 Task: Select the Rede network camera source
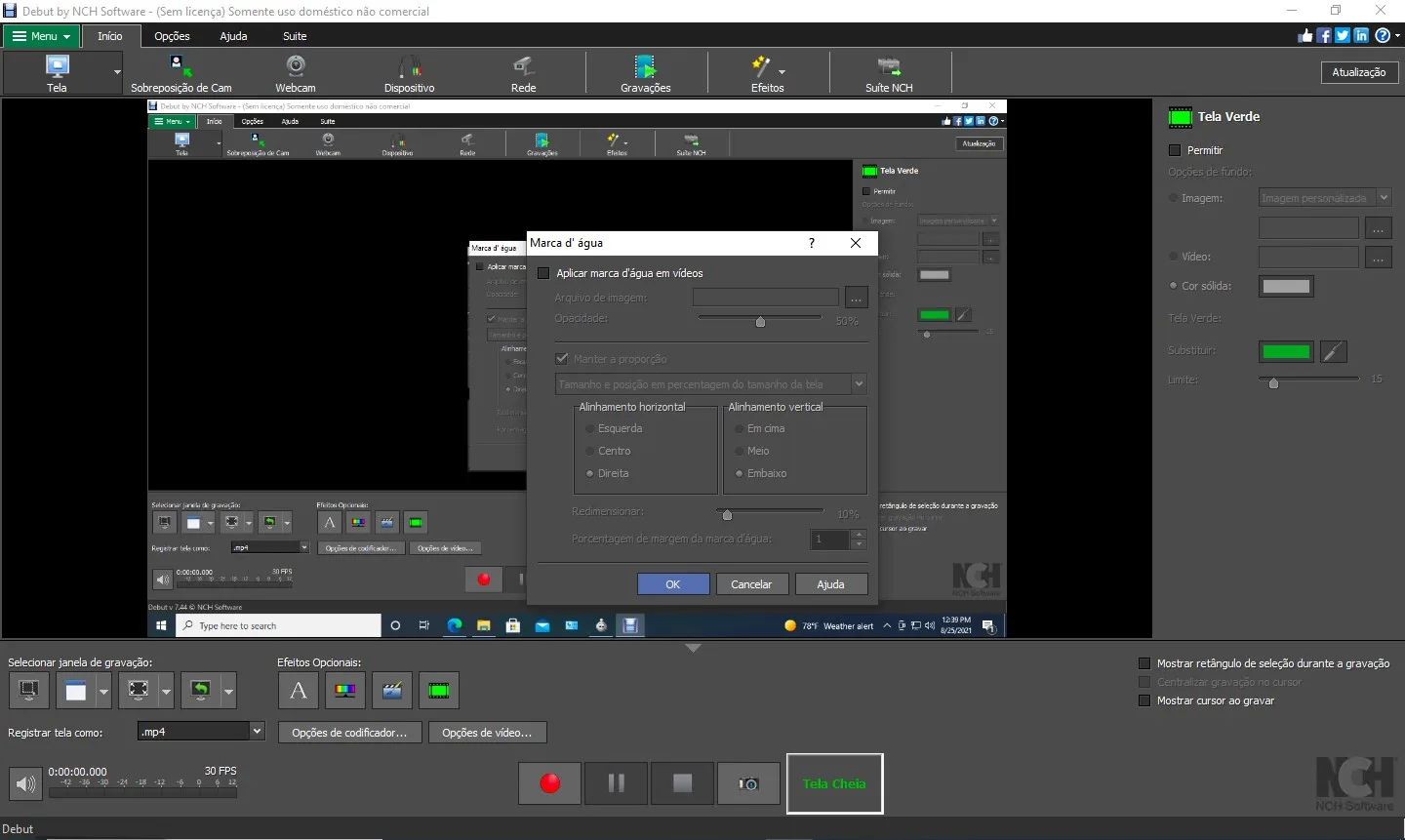523,73
